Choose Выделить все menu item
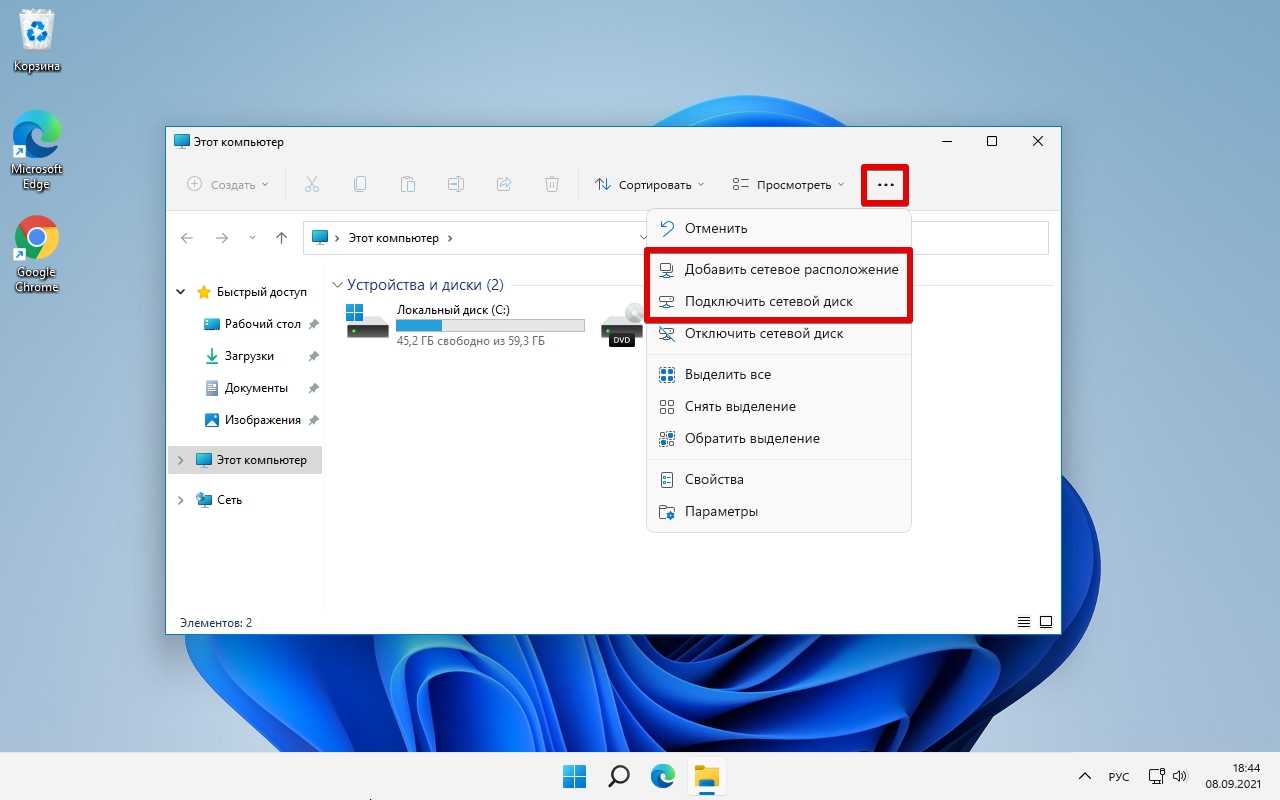This screenshot has width=1280, height=800. point(779,374)
